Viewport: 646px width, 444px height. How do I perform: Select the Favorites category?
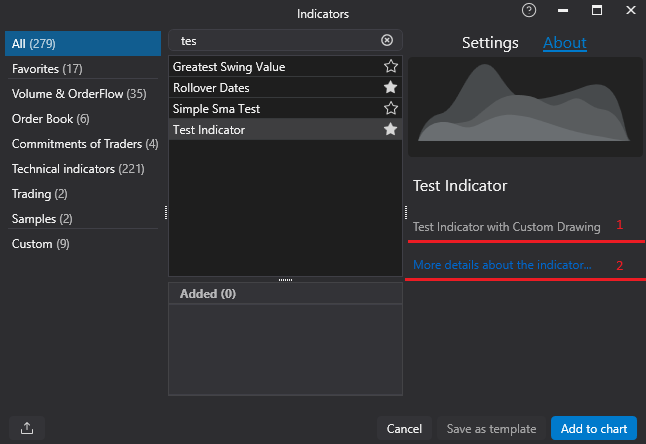click(x=47, y=69)
